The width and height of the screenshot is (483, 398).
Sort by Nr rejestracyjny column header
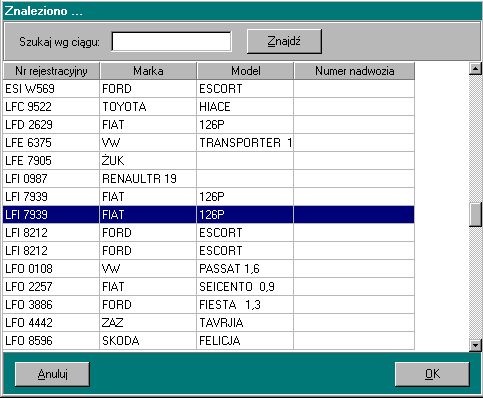click(51, 71)
